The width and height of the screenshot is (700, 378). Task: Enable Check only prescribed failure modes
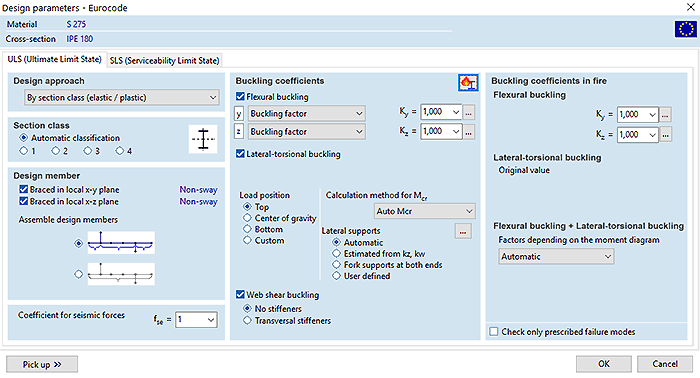click(494, 332)
